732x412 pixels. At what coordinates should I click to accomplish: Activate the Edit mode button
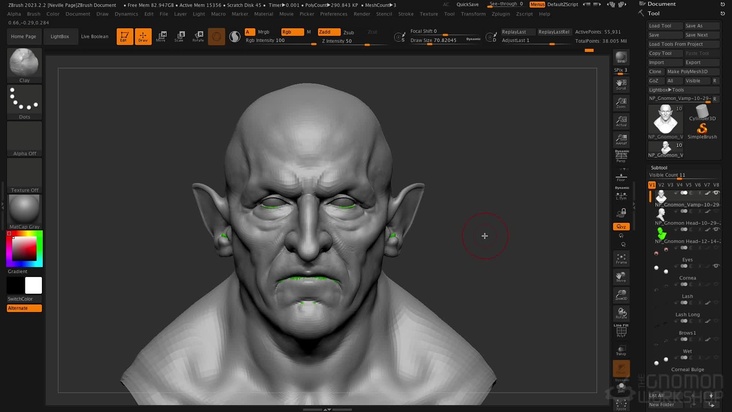click(125, 36)
